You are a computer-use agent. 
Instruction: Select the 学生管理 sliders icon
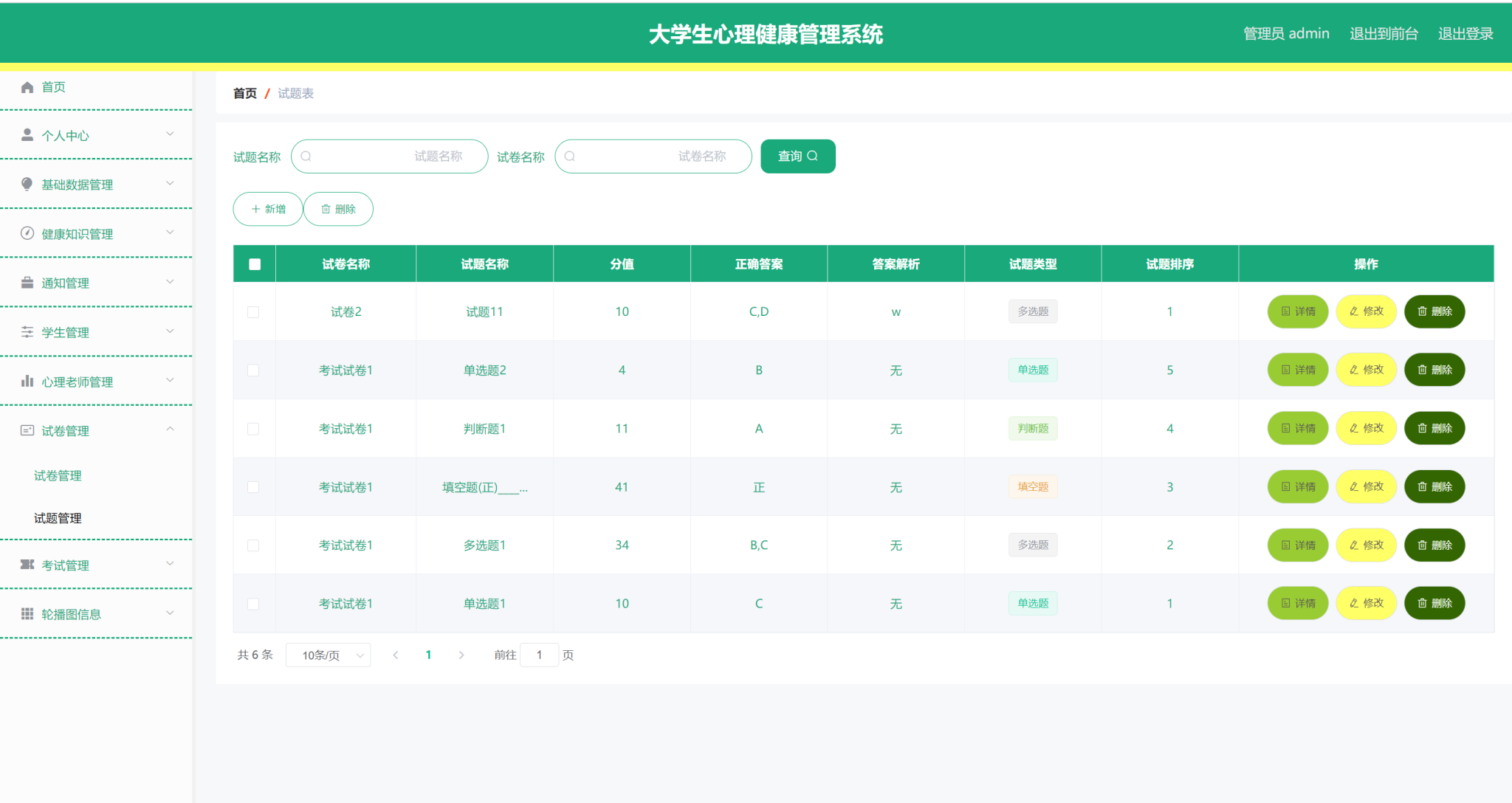click(27, 331)
